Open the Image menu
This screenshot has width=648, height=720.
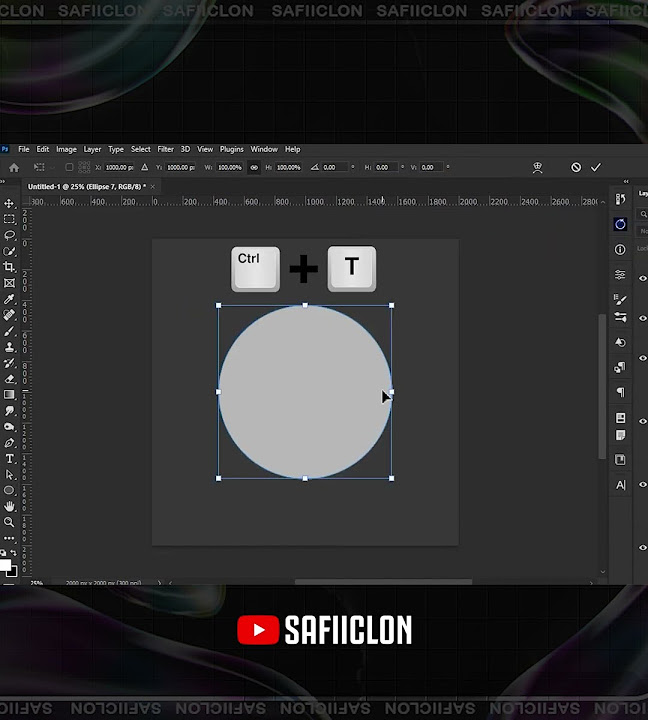coord(66,149)
